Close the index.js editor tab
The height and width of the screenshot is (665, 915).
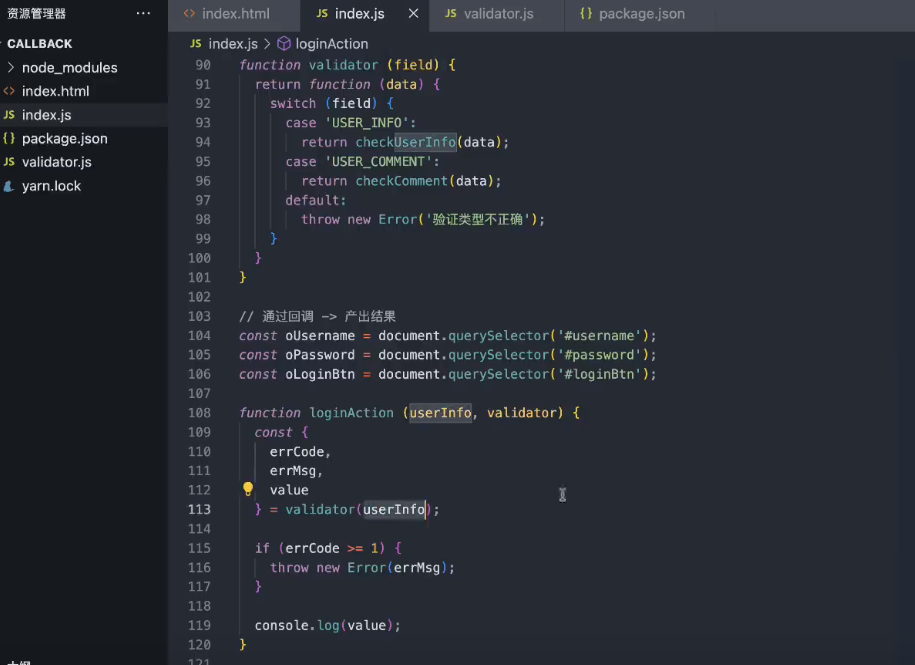[x=413, y=13]
